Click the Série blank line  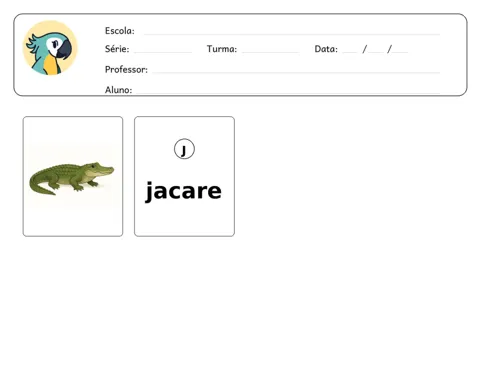[163, 52]
